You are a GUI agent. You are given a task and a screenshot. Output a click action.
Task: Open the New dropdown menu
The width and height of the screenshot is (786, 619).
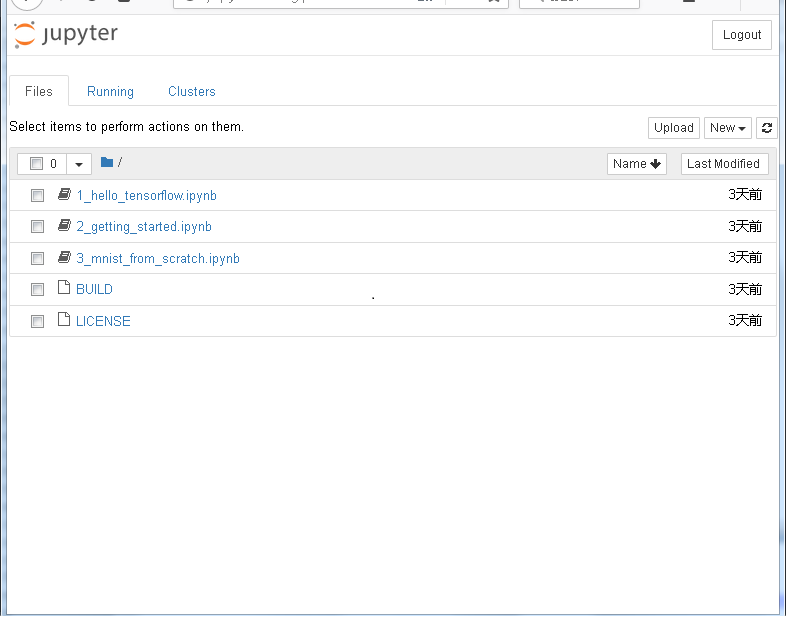[727, 128]
